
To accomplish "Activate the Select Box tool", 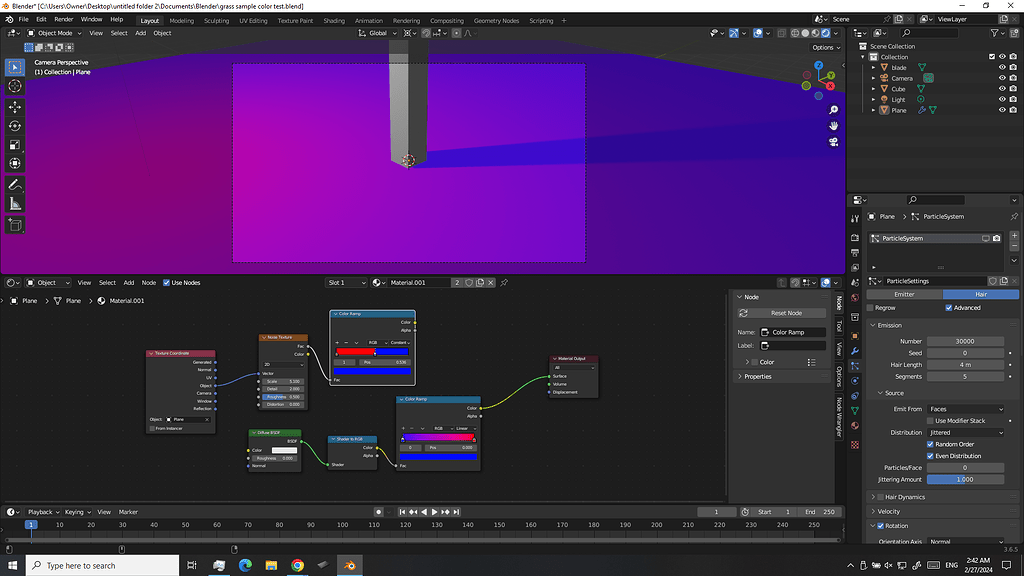I will coord(15,67).
